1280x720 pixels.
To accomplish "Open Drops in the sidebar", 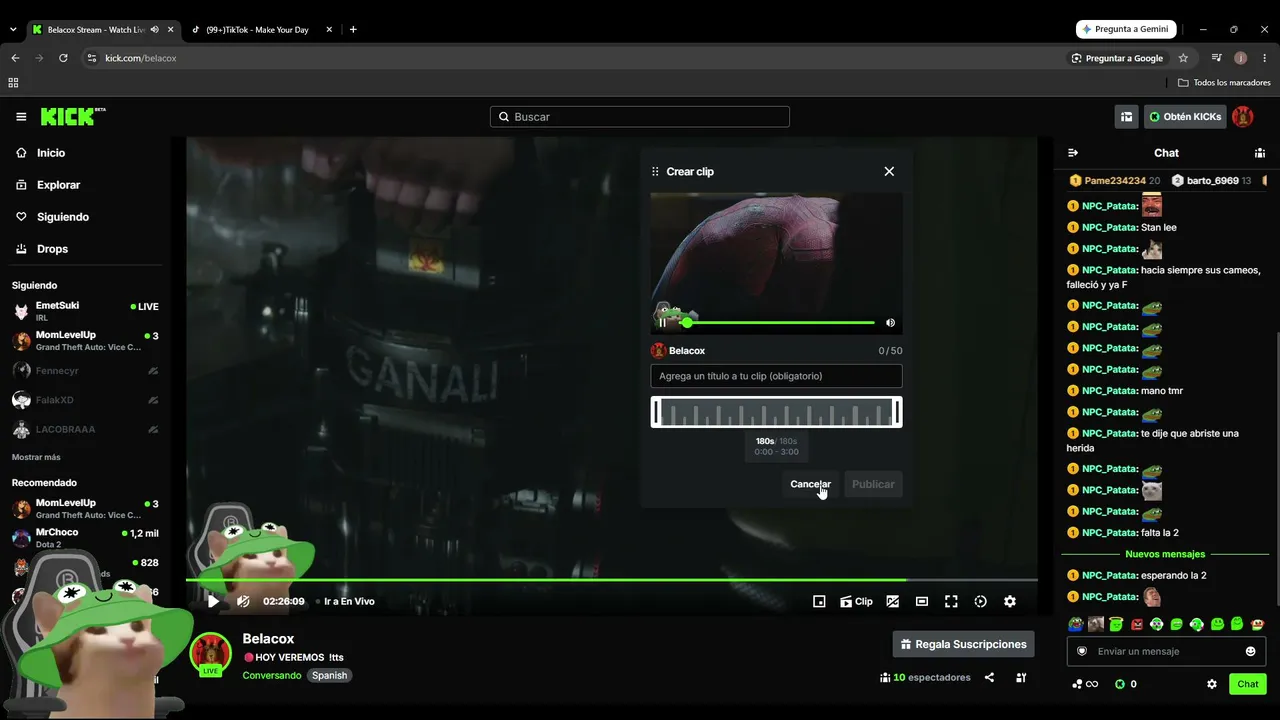I will tap(52, 249).
